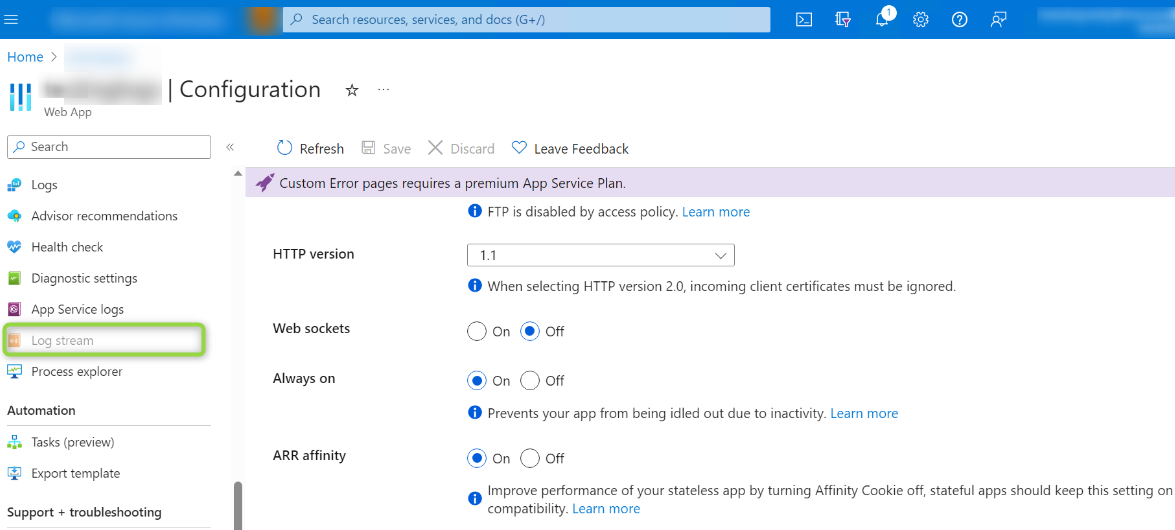
Task: Click the Leave Feedback button
Action: pos(570,148)
